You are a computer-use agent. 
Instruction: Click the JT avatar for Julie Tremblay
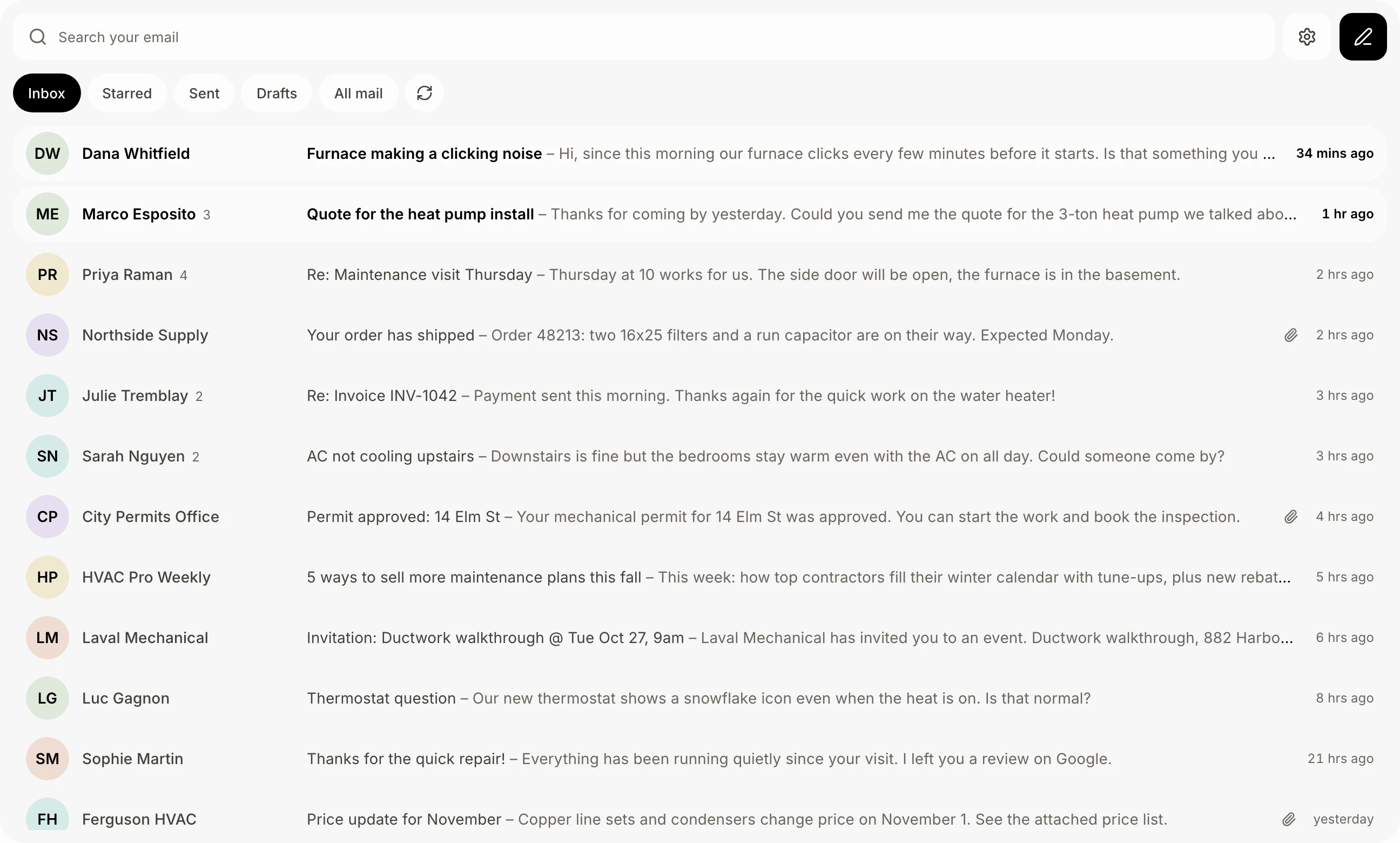pos(47,396)
